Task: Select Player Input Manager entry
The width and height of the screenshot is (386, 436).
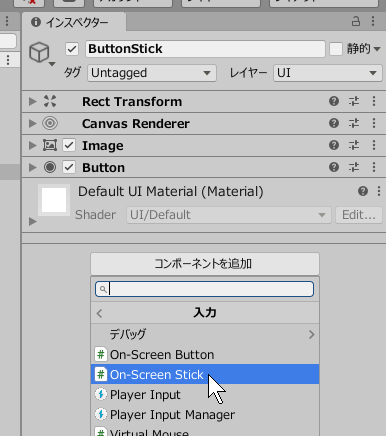Action: tap(205, 415)
